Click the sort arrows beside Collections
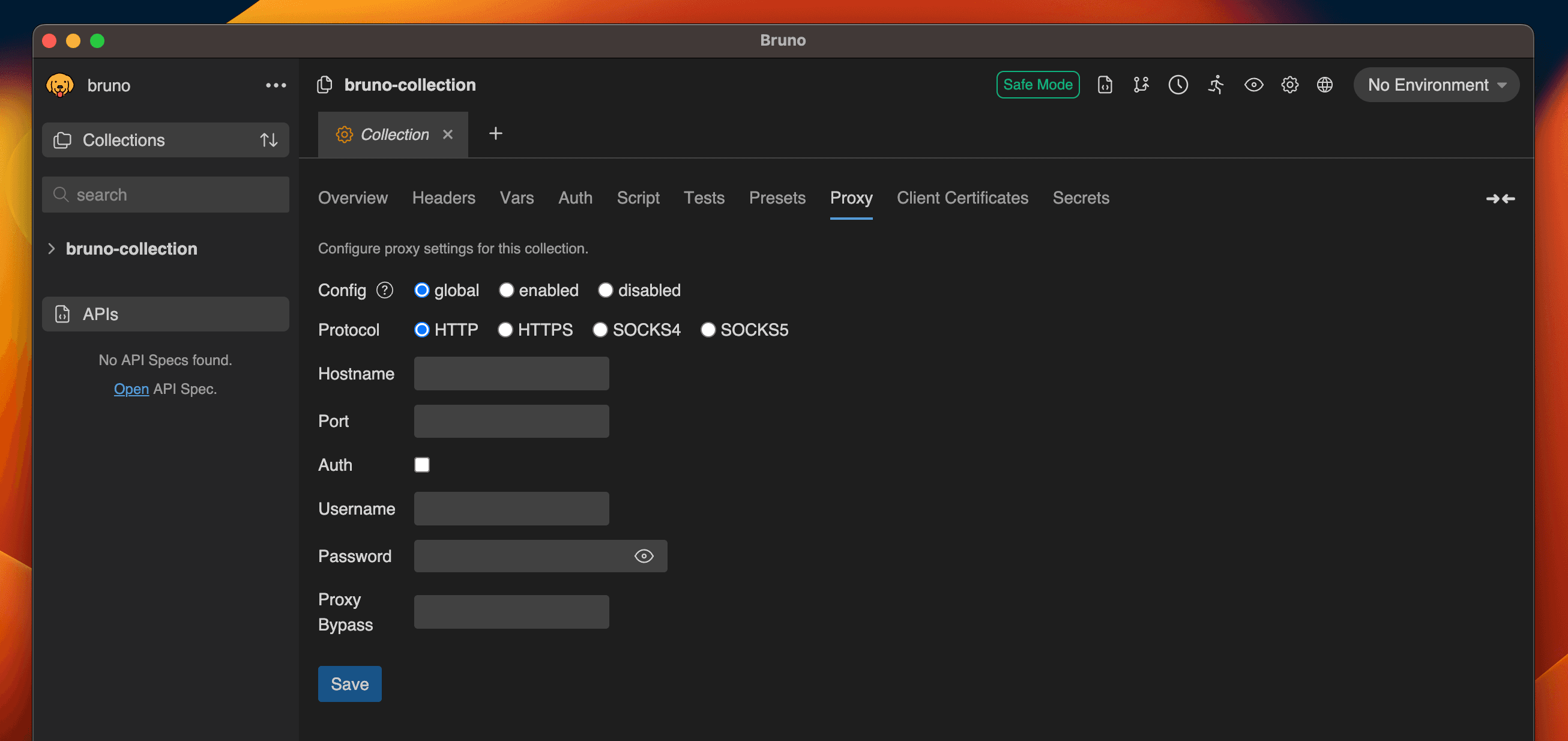This screenshot has height=741, width=1568. (268, 140)
